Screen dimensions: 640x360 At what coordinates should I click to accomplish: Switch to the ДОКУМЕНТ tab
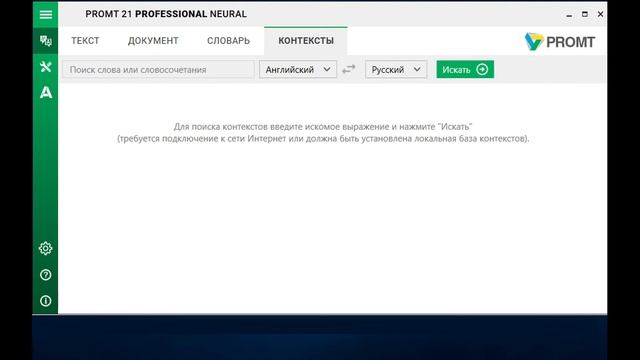point(153,41)
